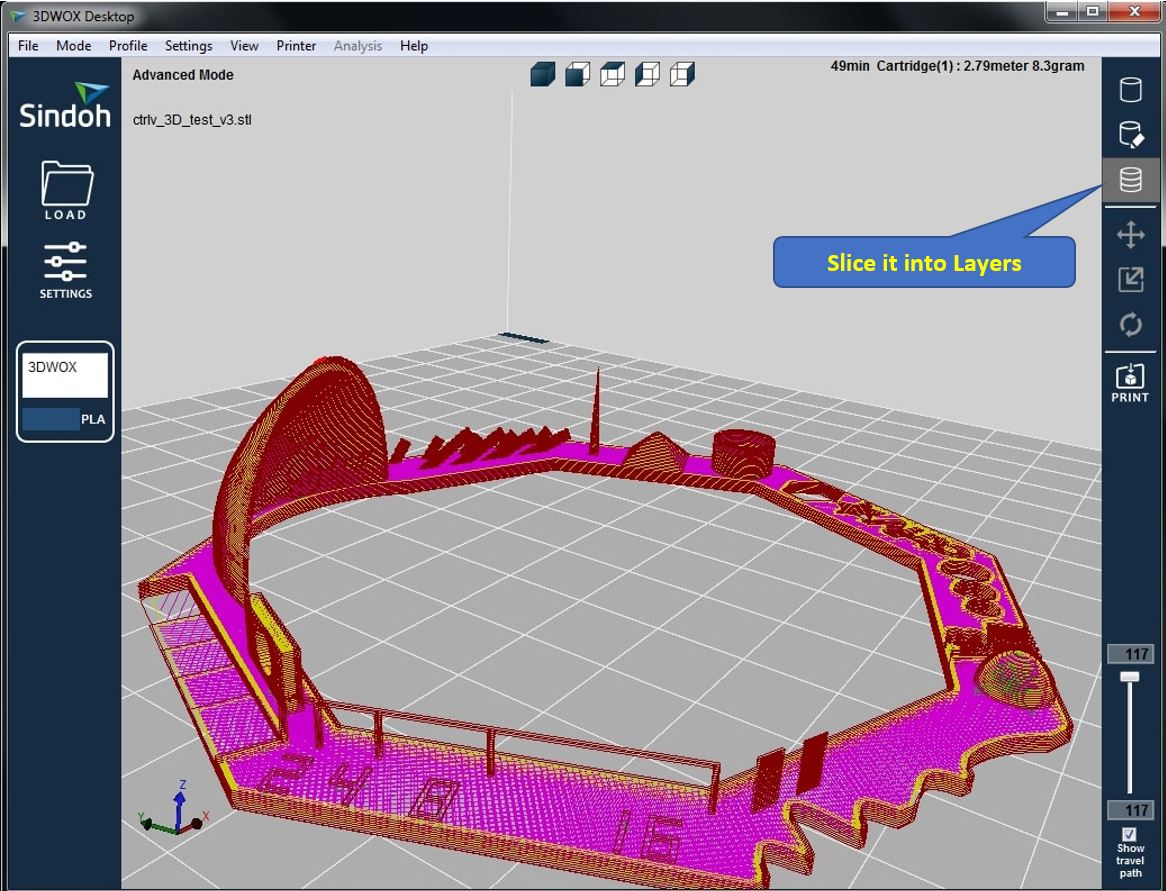
Task: Close the 3DWOX Desktop window
Action: (x=1134, y=11)
